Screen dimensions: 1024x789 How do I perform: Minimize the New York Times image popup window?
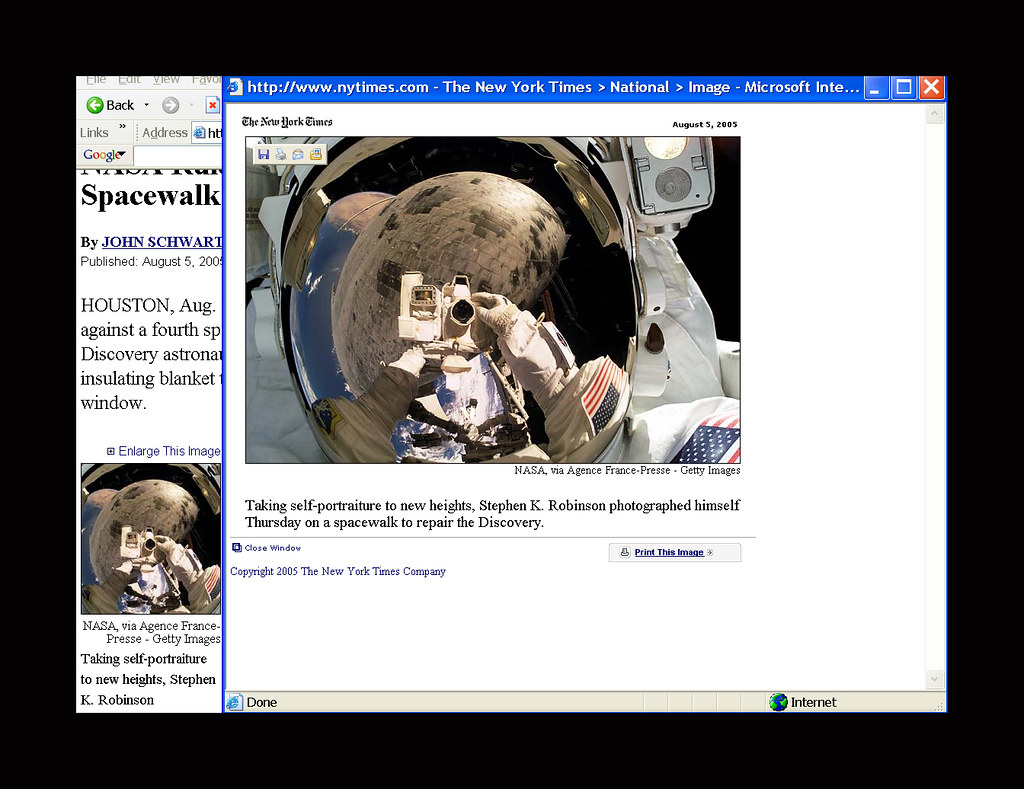[x=876, y=87]
